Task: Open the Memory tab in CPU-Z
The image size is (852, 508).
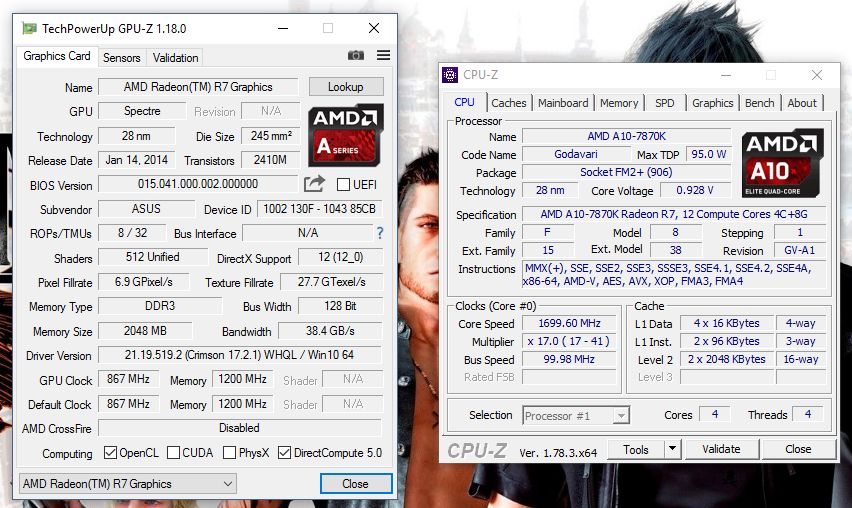Action: tap(619, 103)
